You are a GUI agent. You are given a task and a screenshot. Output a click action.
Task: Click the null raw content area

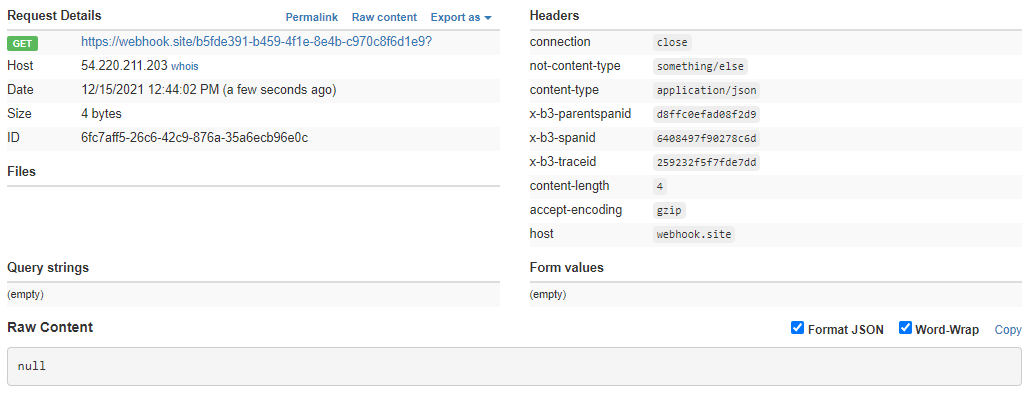(x=515, y=366)
